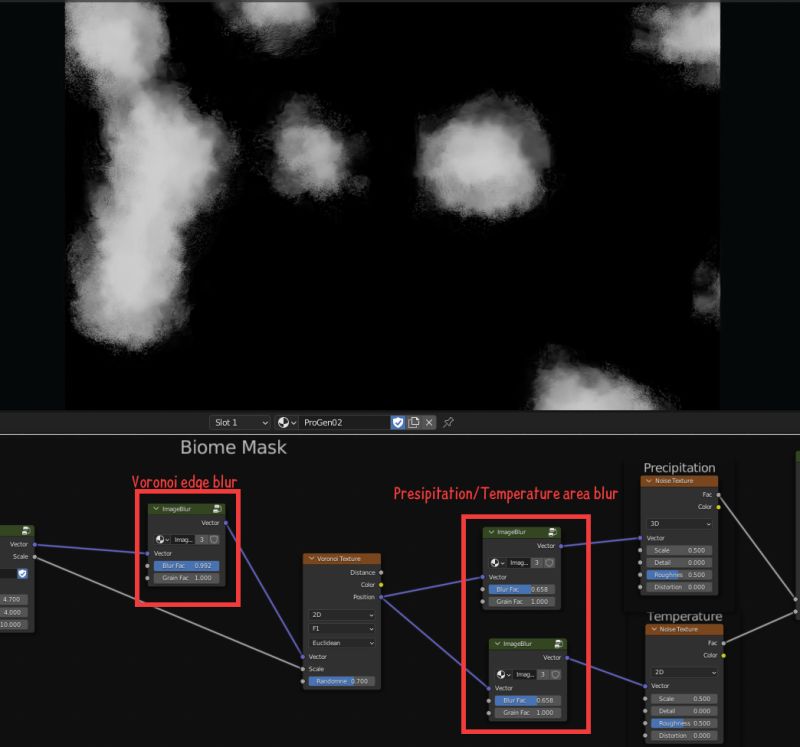Collapse the Temperature Noise Texture node
Image resolution: width=800 pixels, height=747 pixels.
pos(653,629)
